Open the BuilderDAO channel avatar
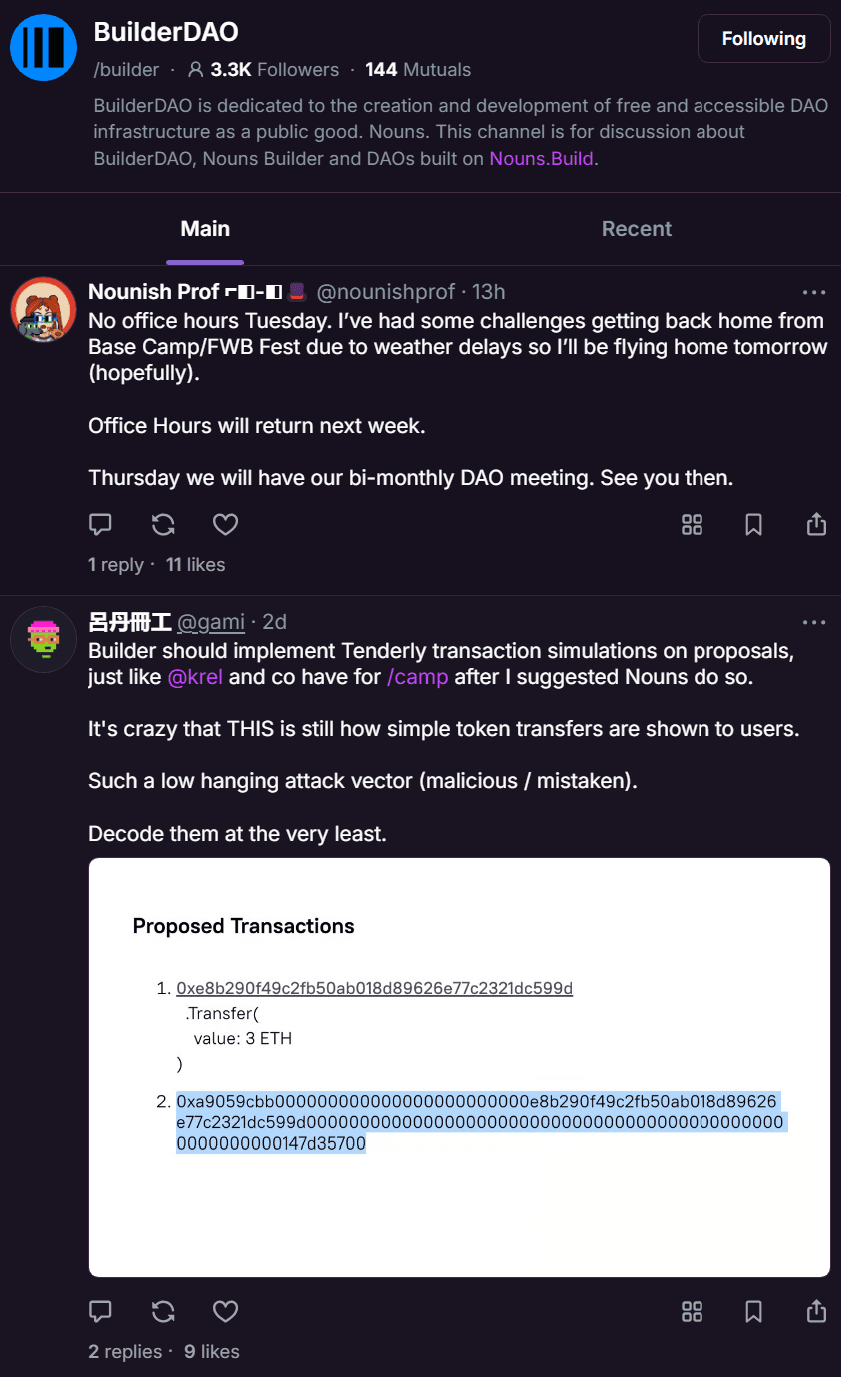 click(x=44, y=47)
